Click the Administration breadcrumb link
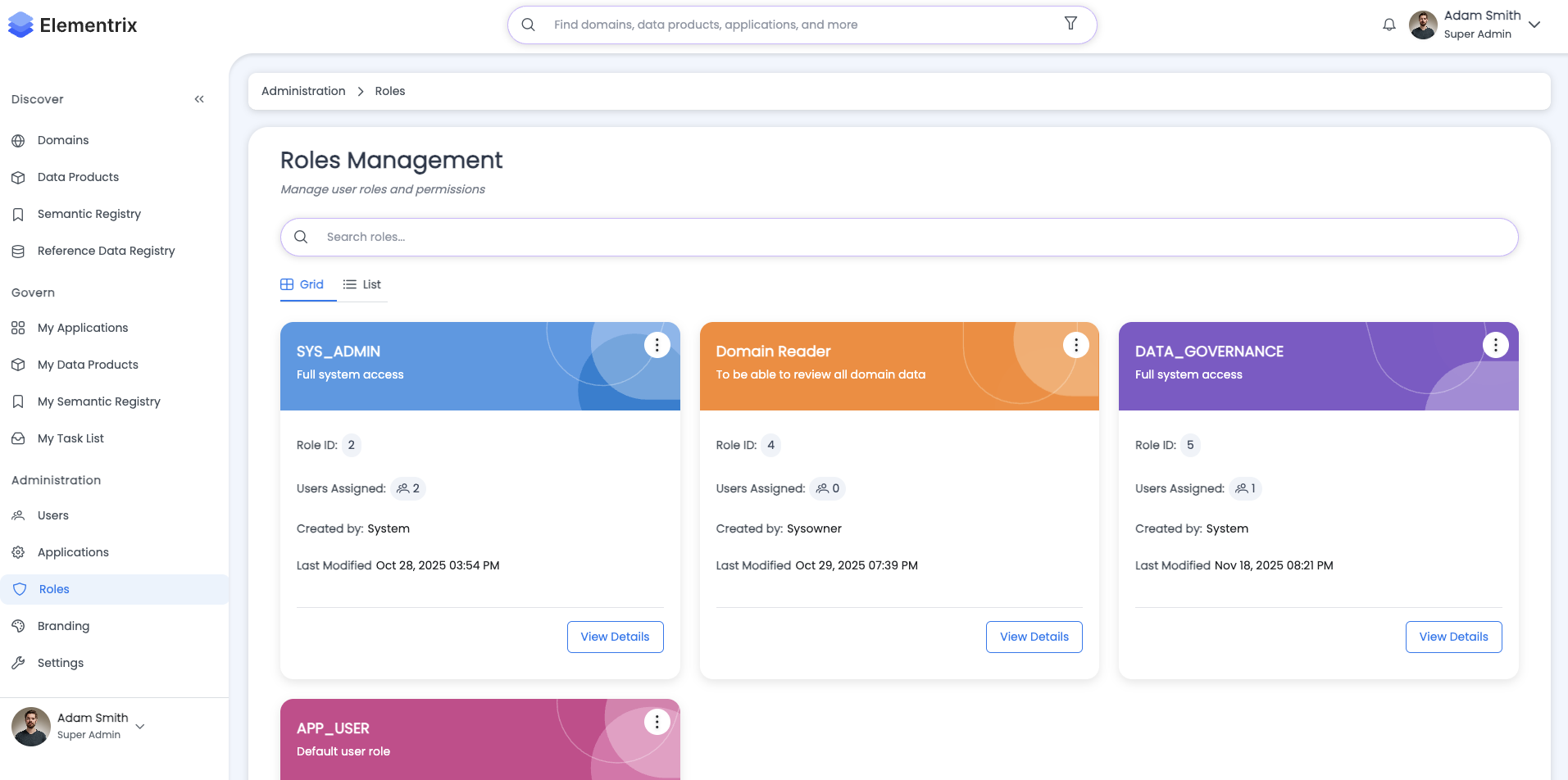 tap(303, 91)
